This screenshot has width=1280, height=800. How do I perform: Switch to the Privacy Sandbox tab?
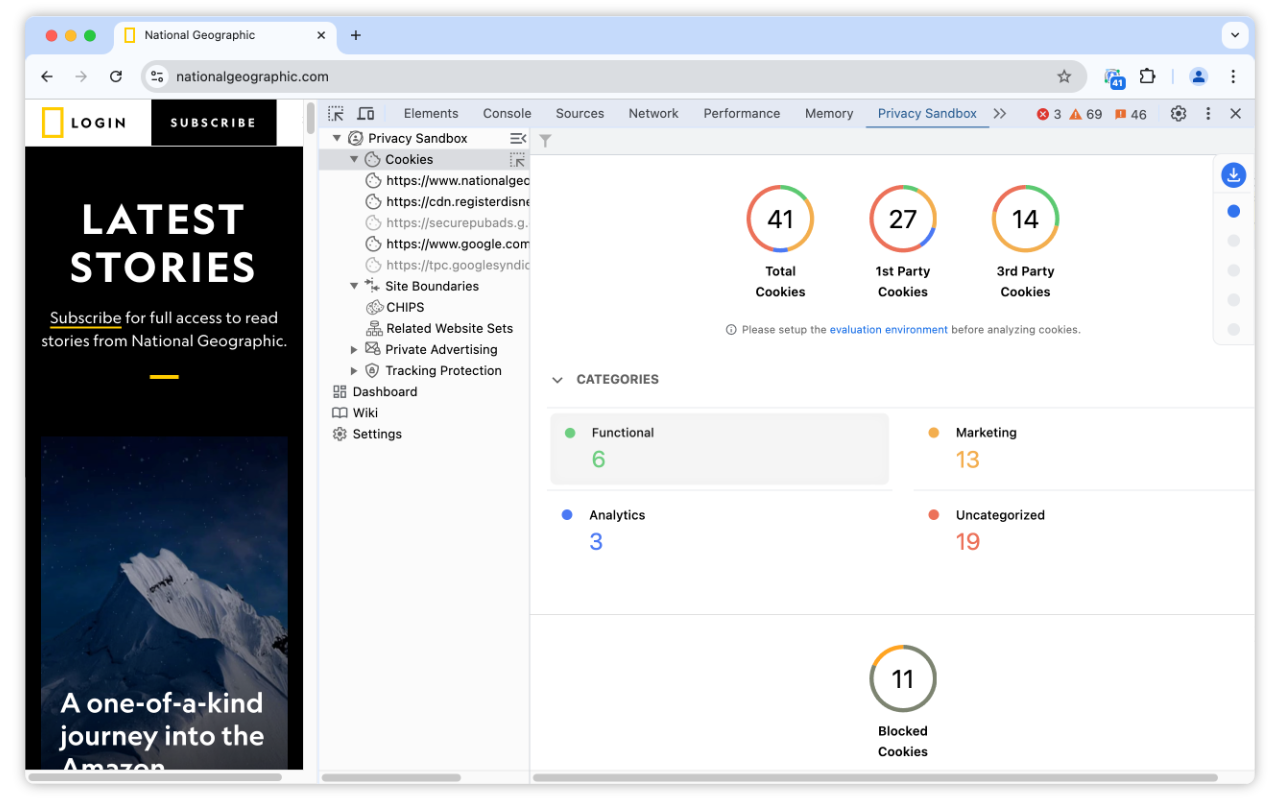(927, 113)
